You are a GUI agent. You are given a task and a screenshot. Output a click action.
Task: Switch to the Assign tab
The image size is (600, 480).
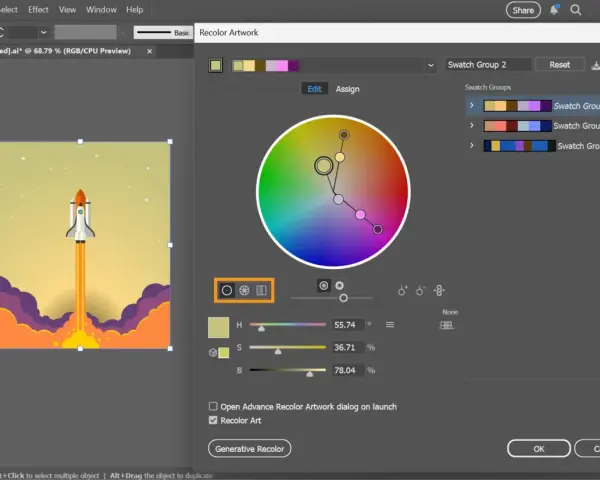[x=347, y=89]
